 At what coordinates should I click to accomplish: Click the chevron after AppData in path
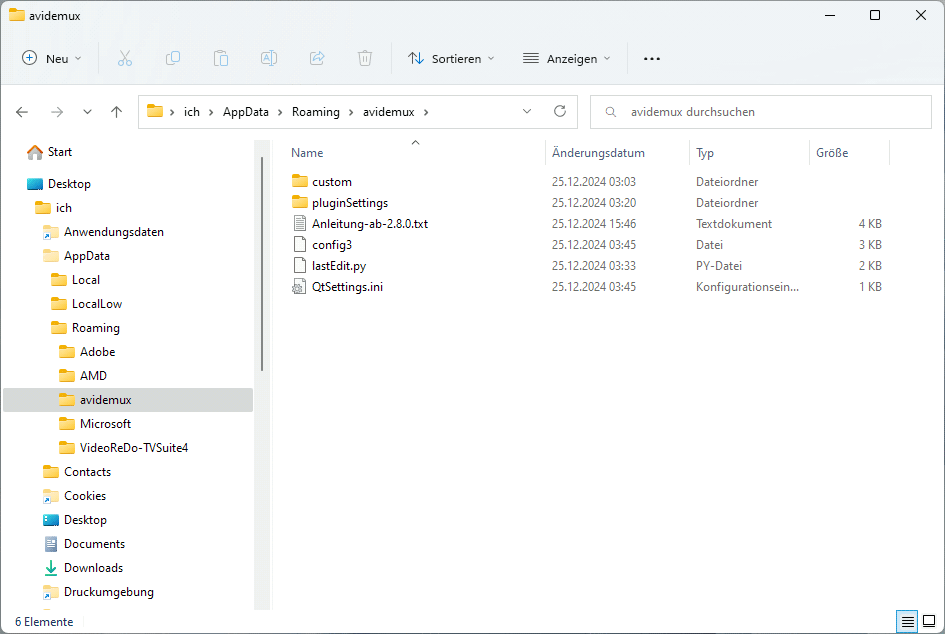[280, 112]
